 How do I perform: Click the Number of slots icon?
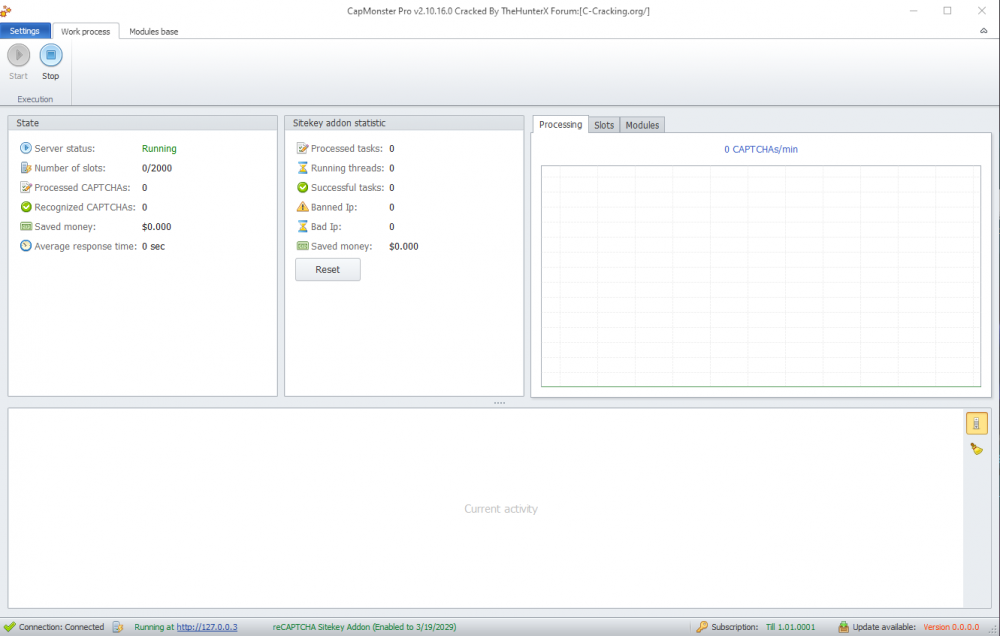26,168
